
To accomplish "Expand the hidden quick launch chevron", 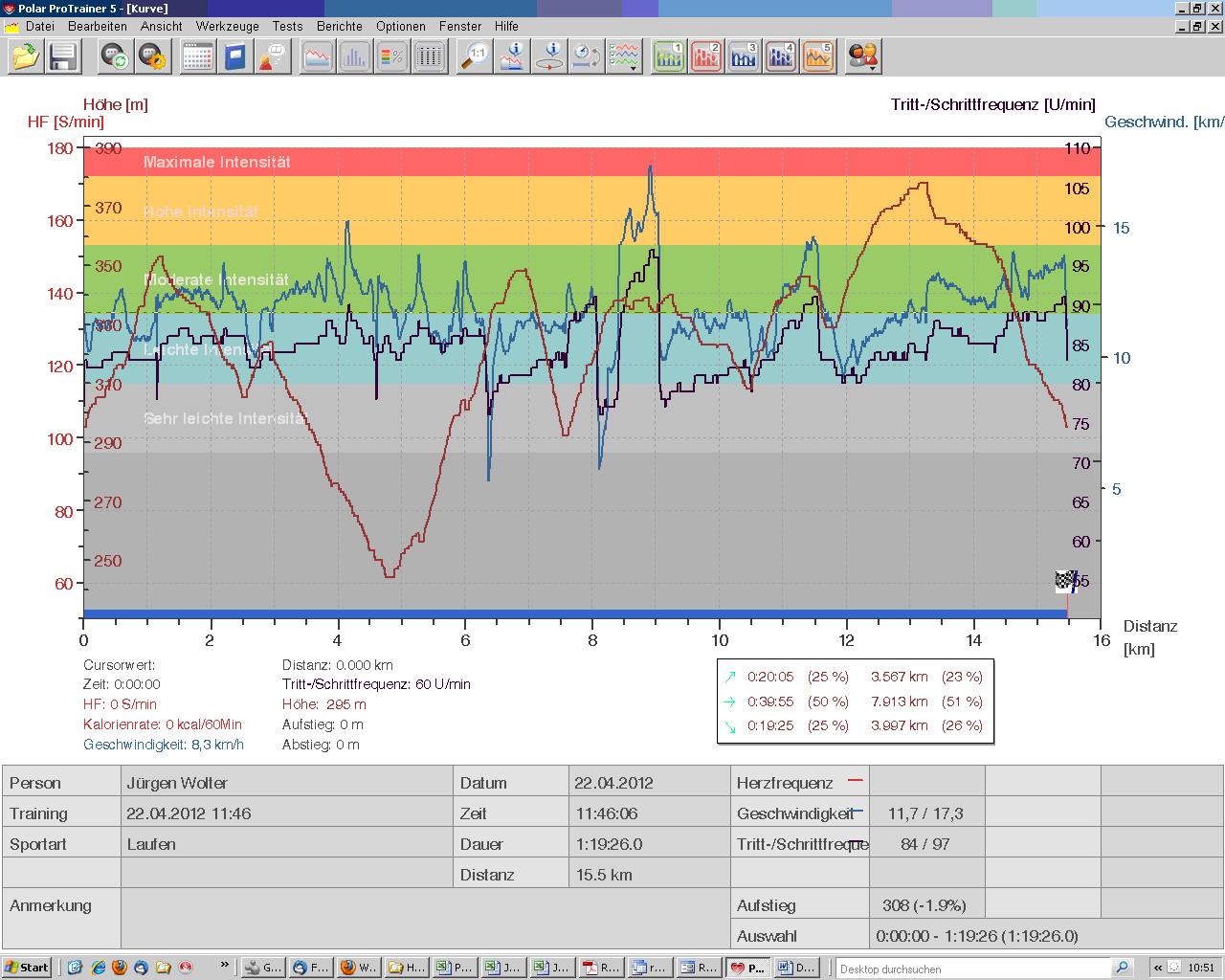I will 225,967.
